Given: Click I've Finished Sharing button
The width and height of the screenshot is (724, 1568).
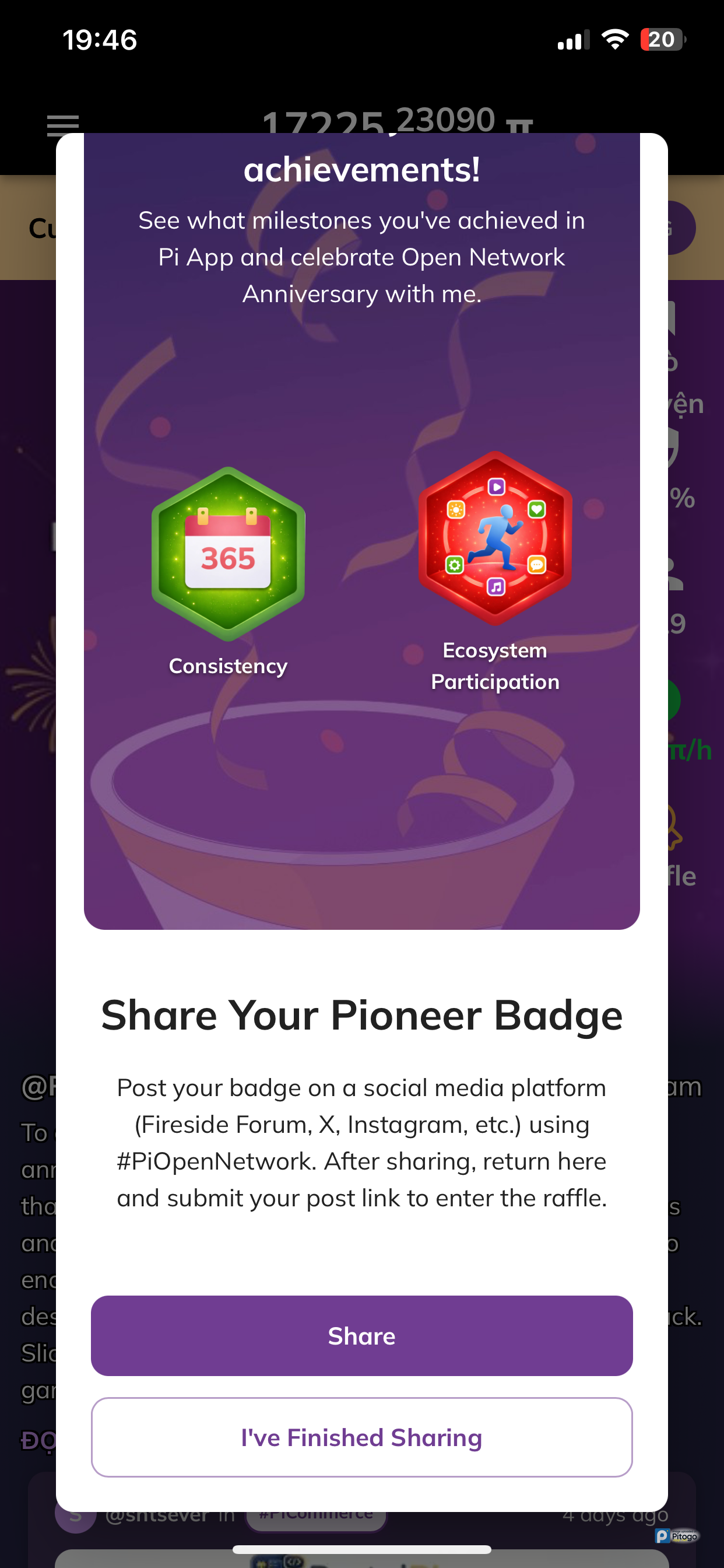Looking at the screenshot, I should (x=362, y=1437).
